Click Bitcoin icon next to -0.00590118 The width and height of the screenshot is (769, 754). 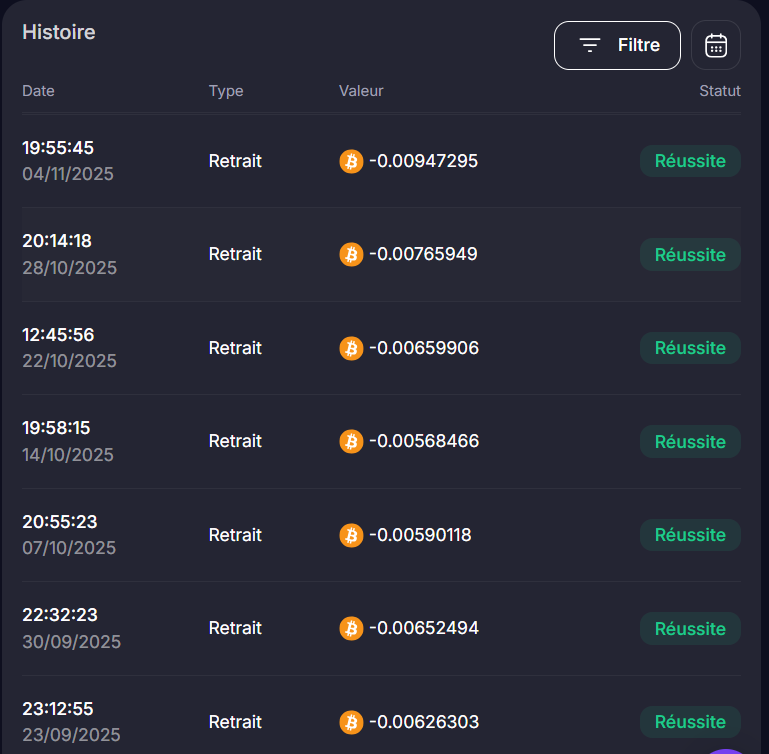click(351, 535)
